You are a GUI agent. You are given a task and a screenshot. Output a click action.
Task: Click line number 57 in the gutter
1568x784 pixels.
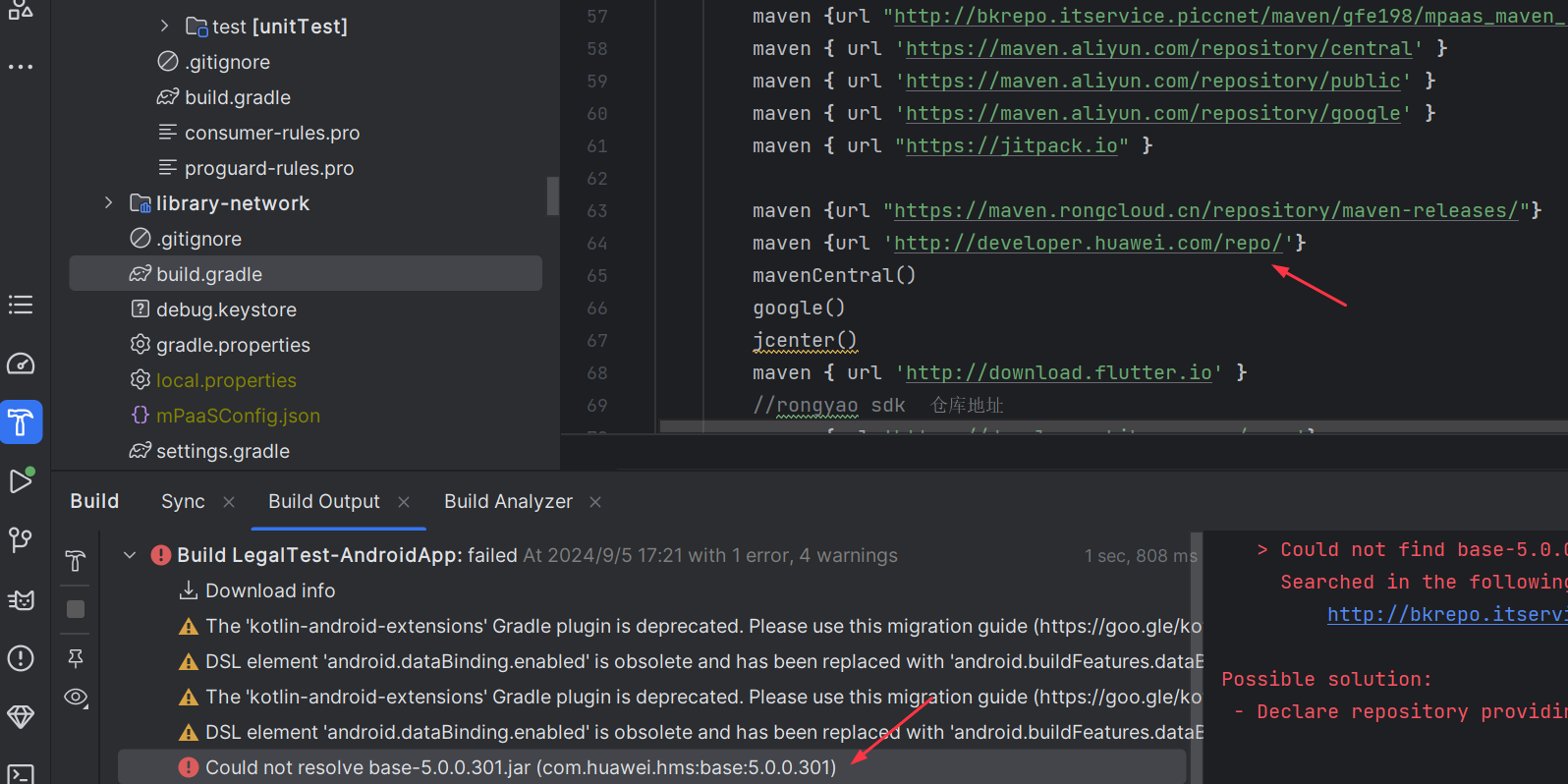click(597, 16)
